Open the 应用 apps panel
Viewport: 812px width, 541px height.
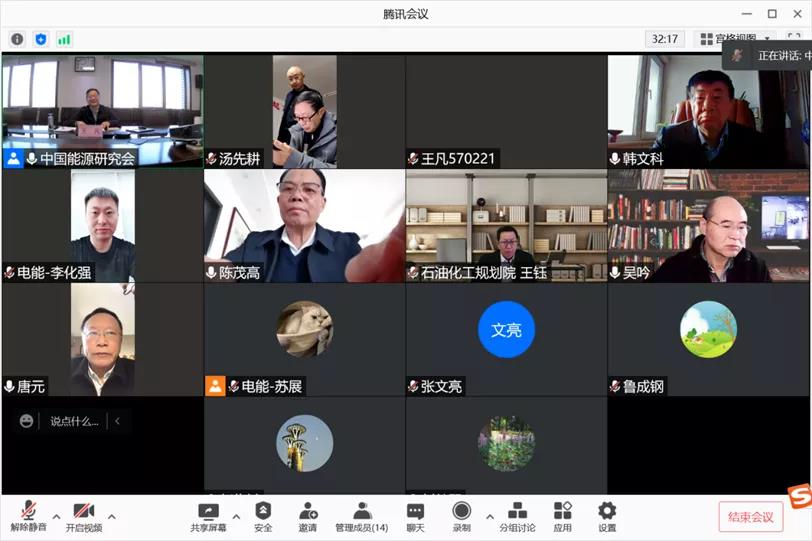click(x=563, y=516)
